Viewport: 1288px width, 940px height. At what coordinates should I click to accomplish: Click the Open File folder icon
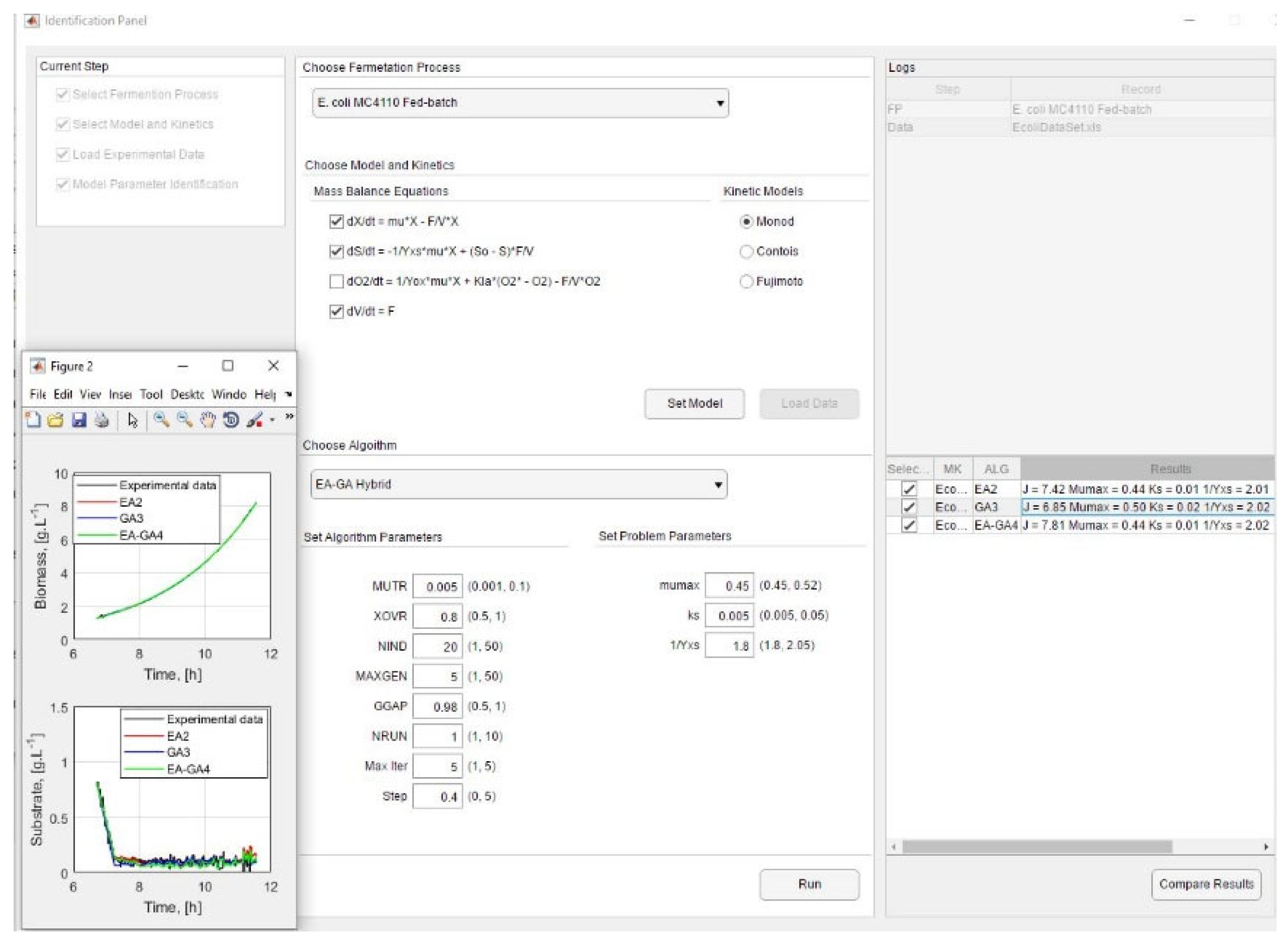coord(56,420)
